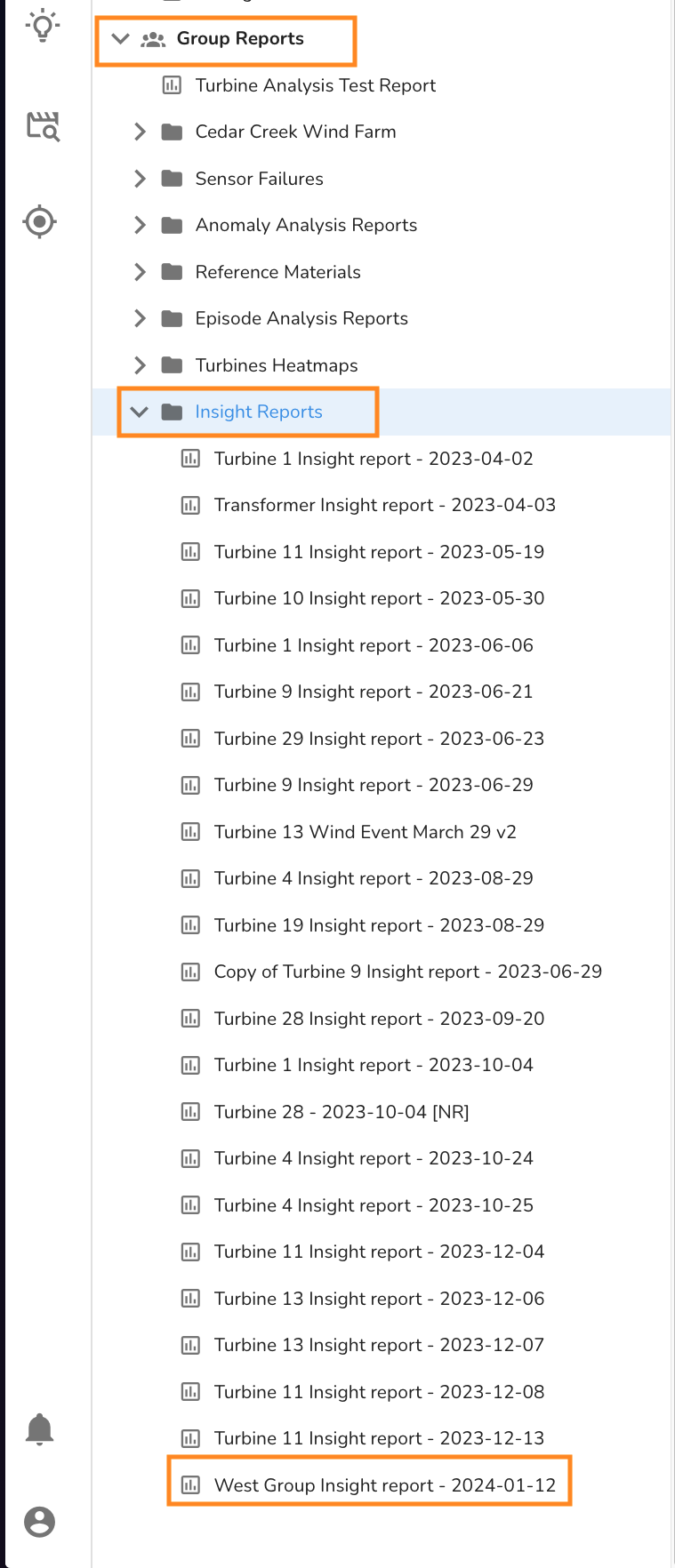The image size is (675, 1568).
Task: Open Turbine 28 - 2023-10-04 [NR] report
Action: [341, 1112]
